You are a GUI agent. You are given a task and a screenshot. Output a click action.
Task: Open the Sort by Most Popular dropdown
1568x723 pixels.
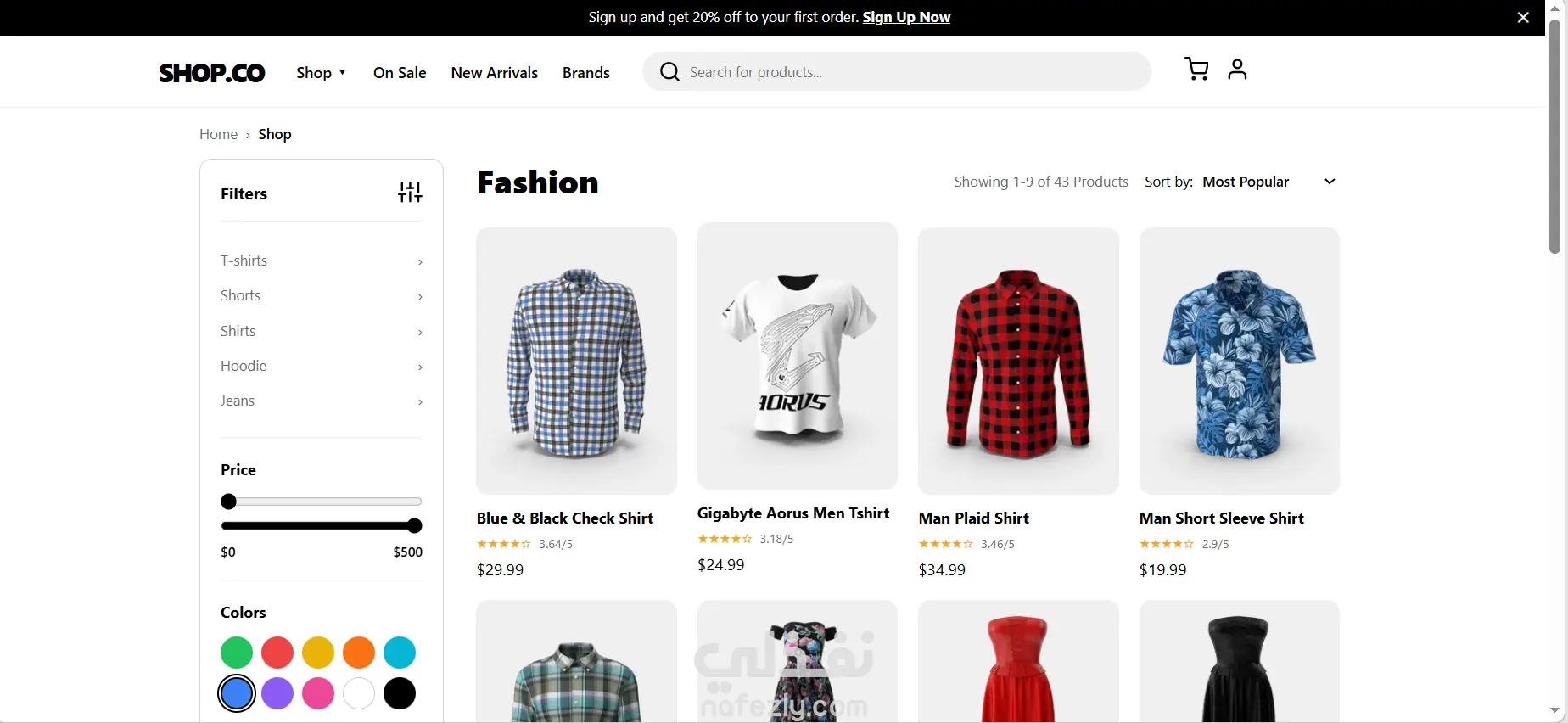coord(1268,182)
